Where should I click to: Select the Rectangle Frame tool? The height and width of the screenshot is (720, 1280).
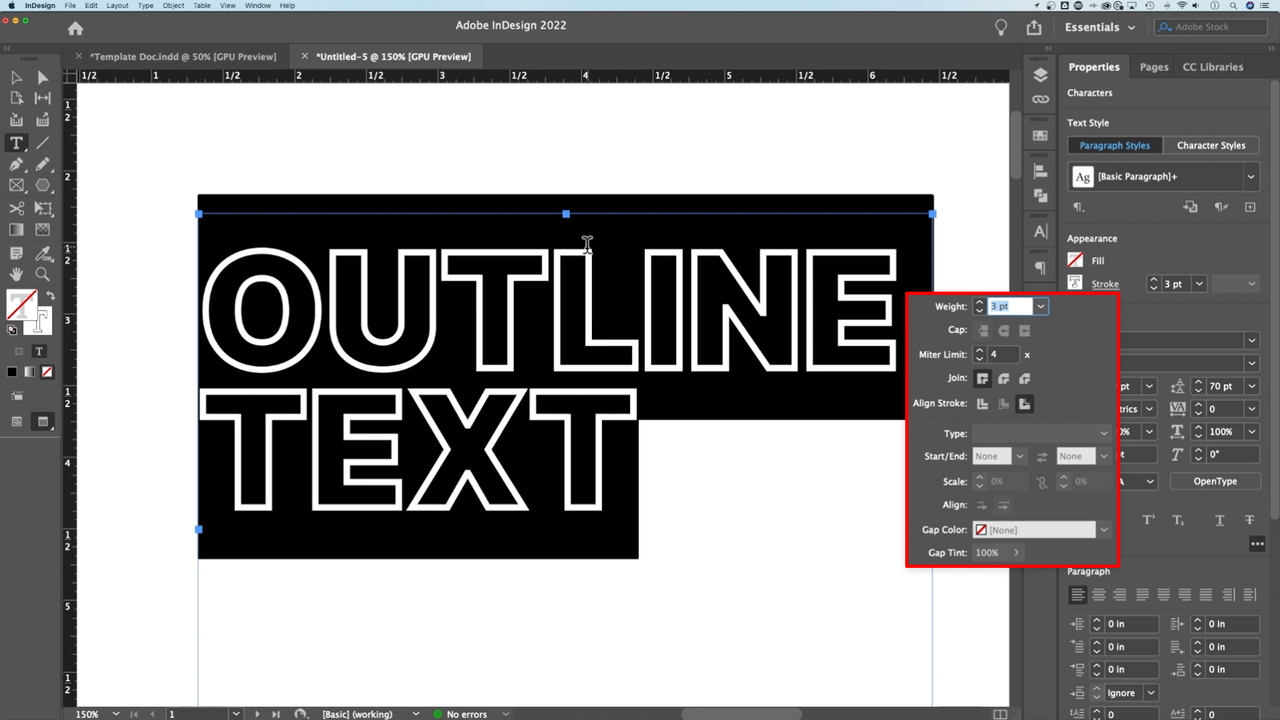pos(16,187)
